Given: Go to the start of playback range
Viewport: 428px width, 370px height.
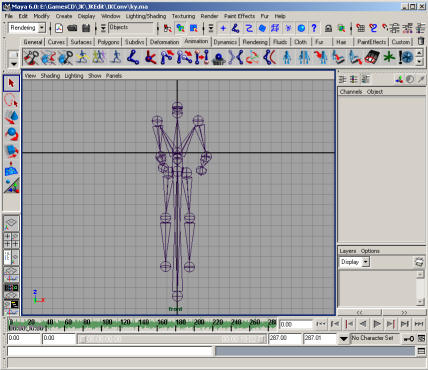Looking at the screenshot, I should coord(320,324).
